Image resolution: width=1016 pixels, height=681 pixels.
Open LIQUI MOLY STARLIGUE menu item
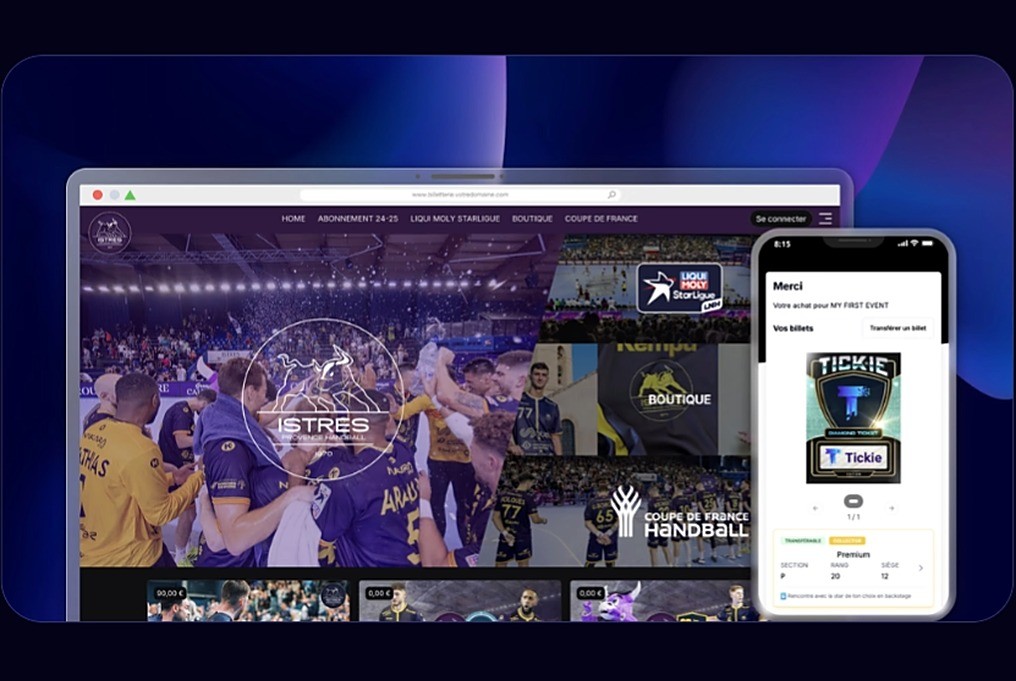coord(455,219)
